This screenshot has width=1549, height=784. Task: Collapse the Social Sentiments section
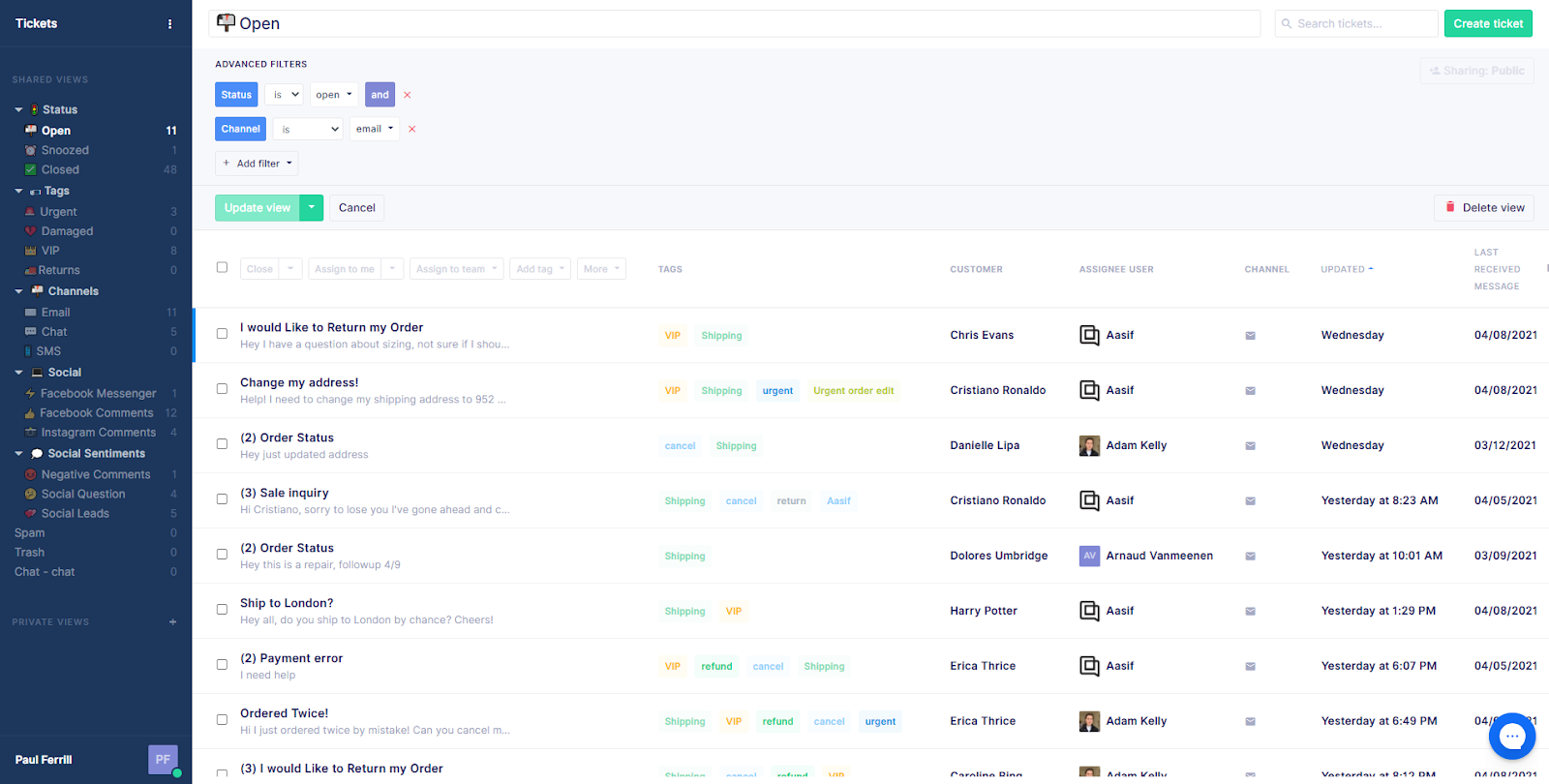coord(18,454)
